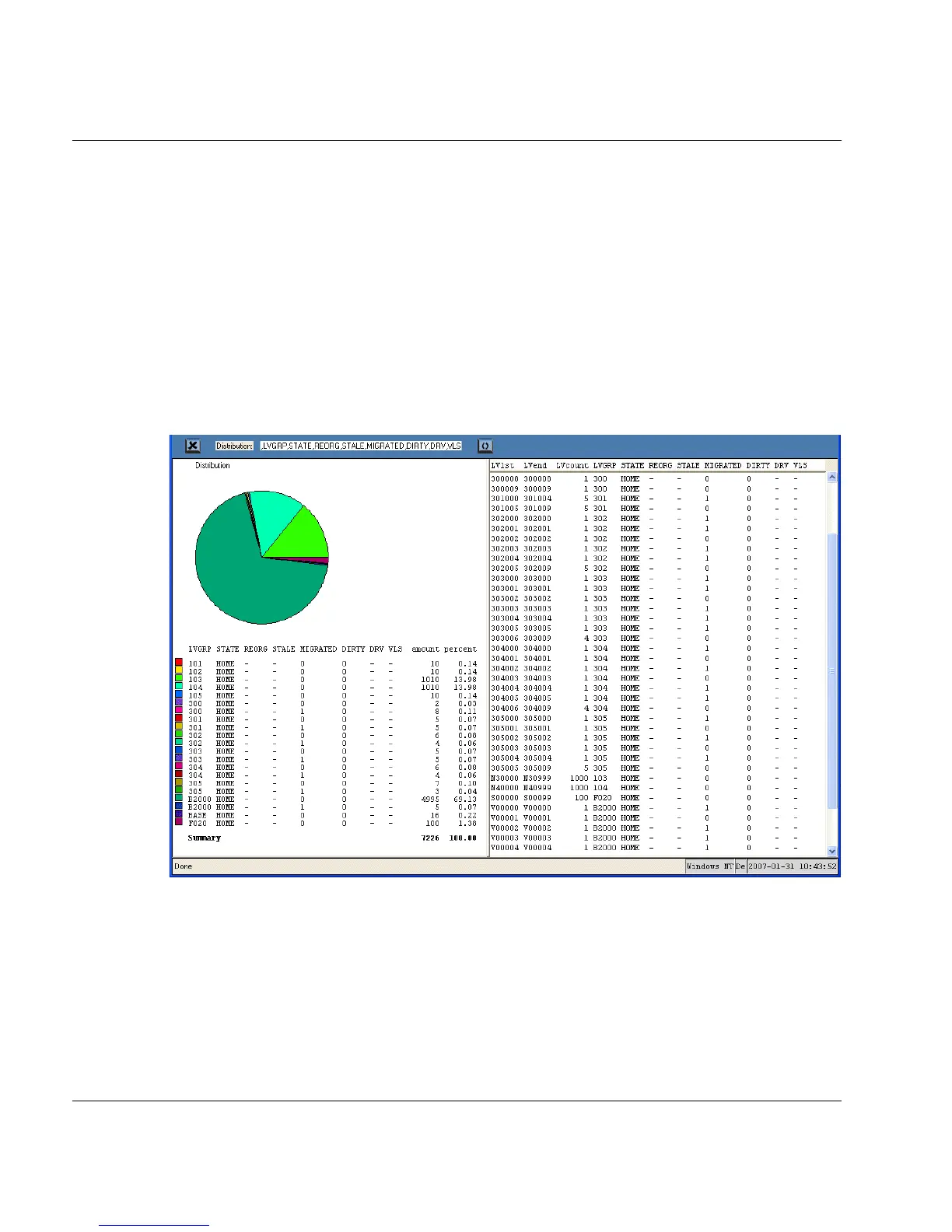Image resolution: width=952 pixels, height=1232 pixels.
Task: Click the 'LVcount' column header
Action: (572, 465)
